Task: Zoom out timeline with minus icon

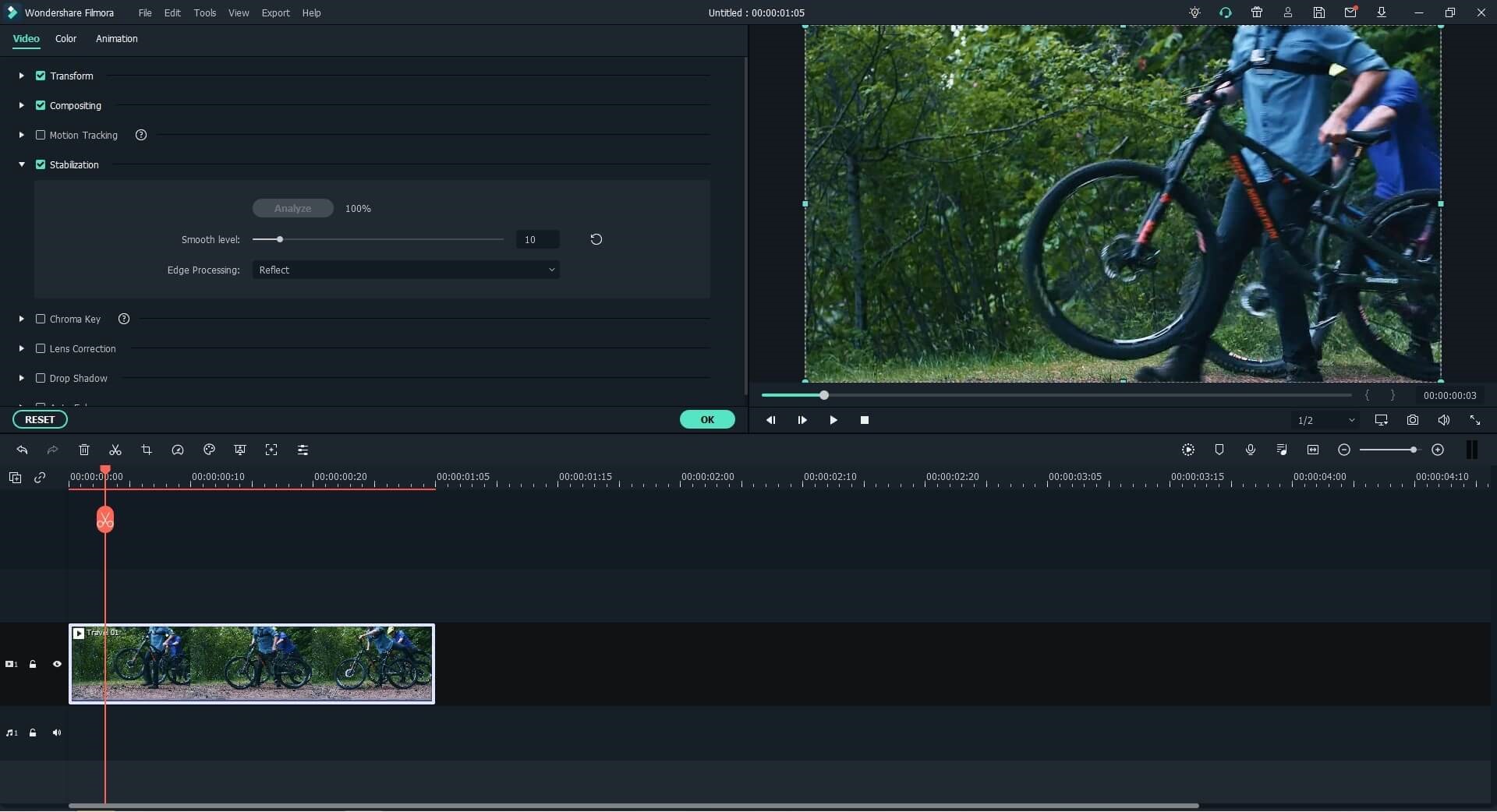Action: pos(1344,450)
